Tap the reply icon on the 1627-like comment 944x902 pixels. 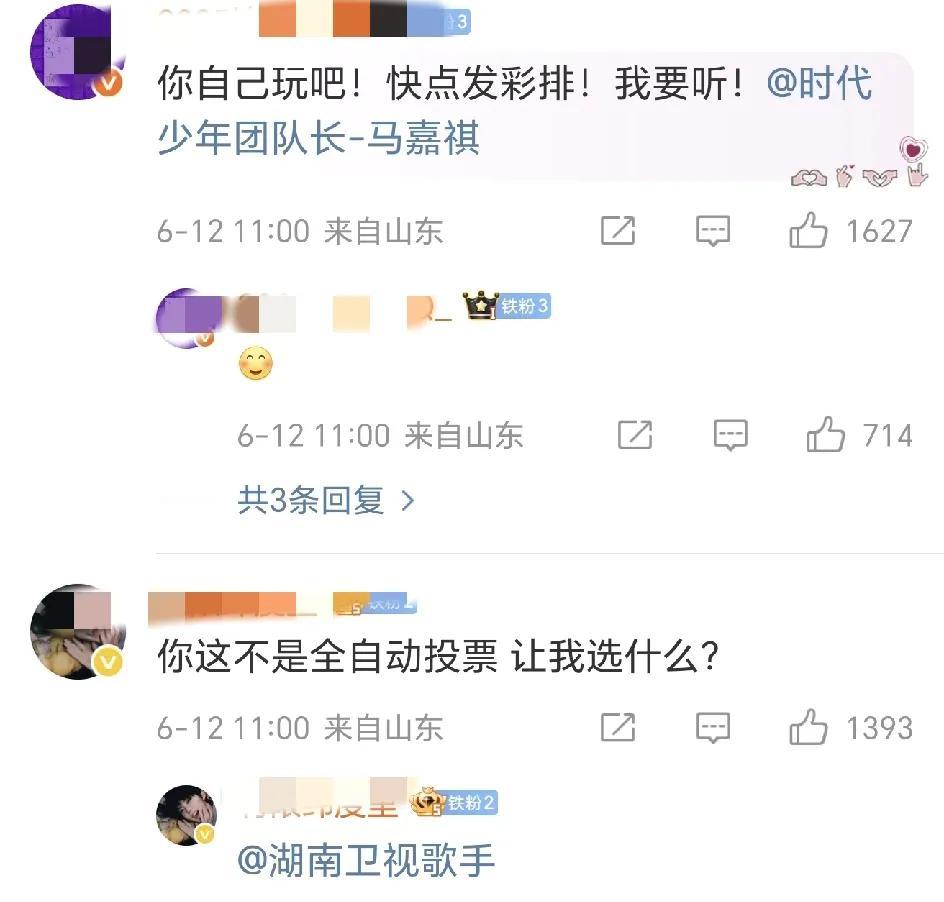713,231
